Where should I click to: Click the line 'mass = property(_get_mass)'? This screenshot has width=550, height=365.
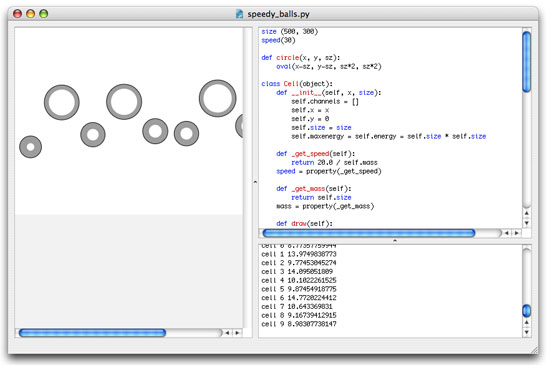325,206
